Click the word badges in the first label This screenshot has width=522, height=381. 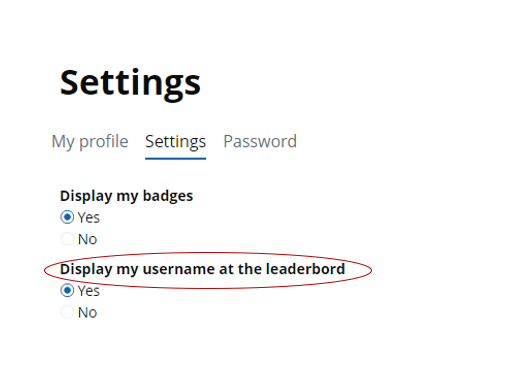(168, 196)
